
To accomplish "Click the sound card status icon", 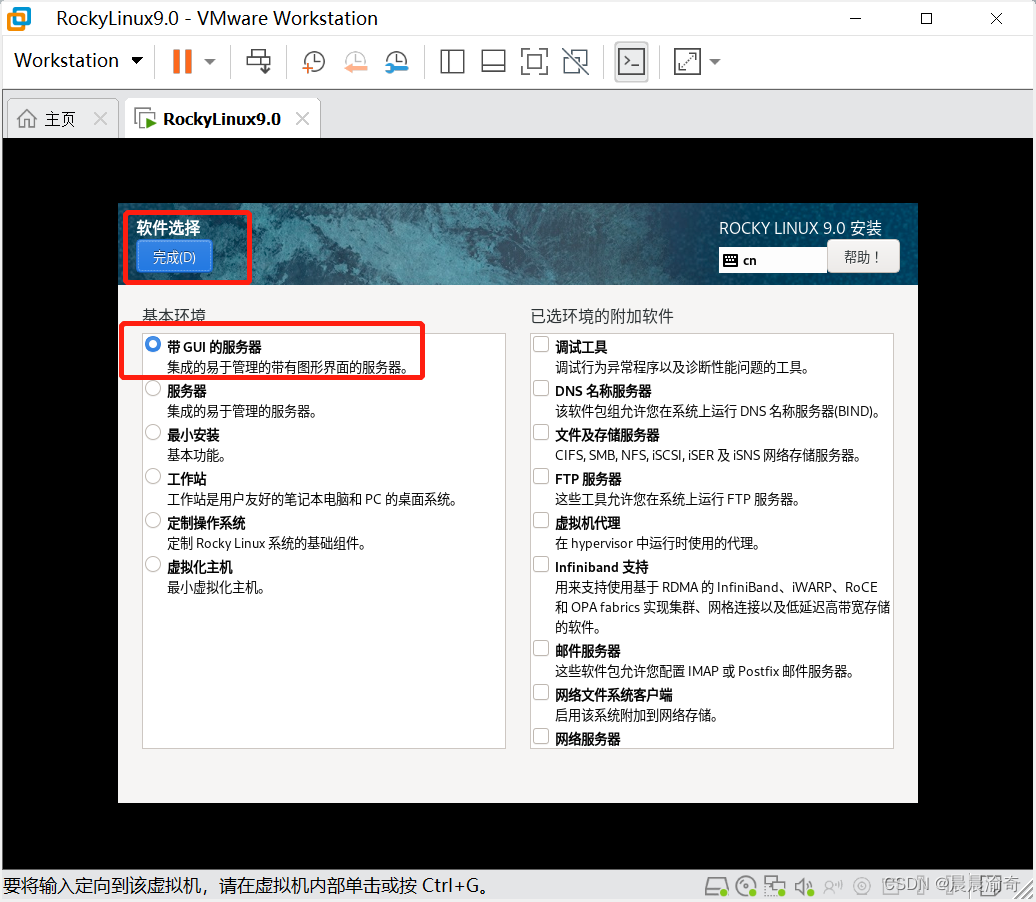I will click(x=803, y=886).
